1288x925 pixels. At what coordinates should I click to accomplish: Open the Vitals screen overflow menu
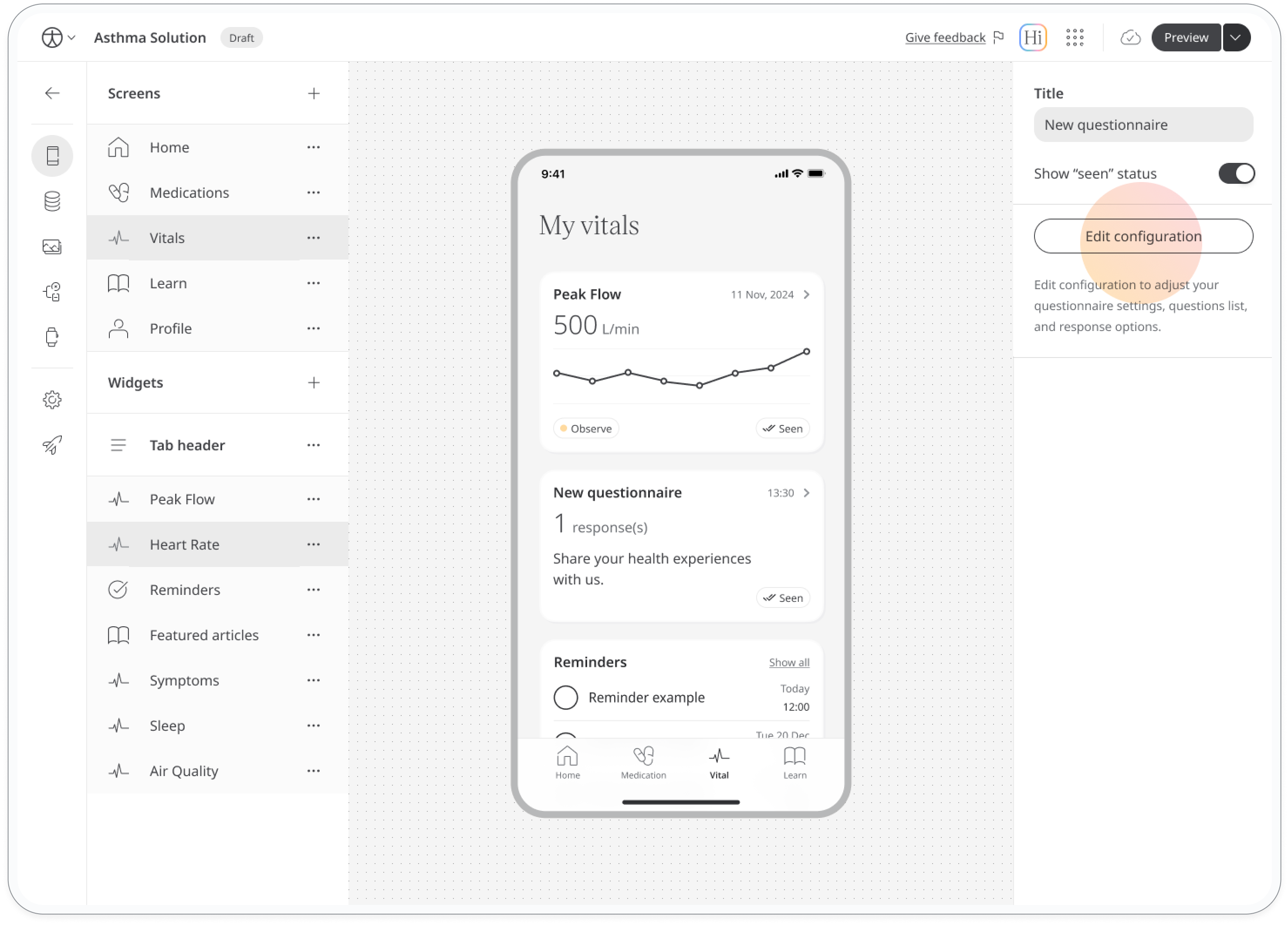[313, 237]
